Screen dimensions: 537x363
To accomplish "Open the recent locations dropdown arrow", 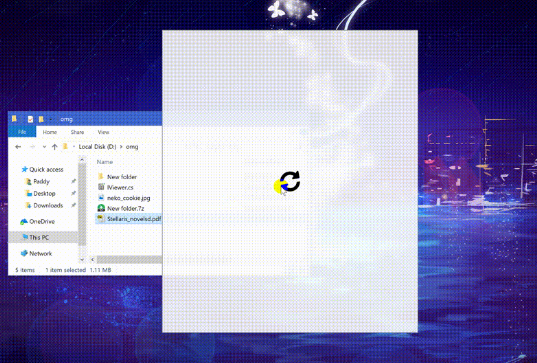I will (44, 147).
